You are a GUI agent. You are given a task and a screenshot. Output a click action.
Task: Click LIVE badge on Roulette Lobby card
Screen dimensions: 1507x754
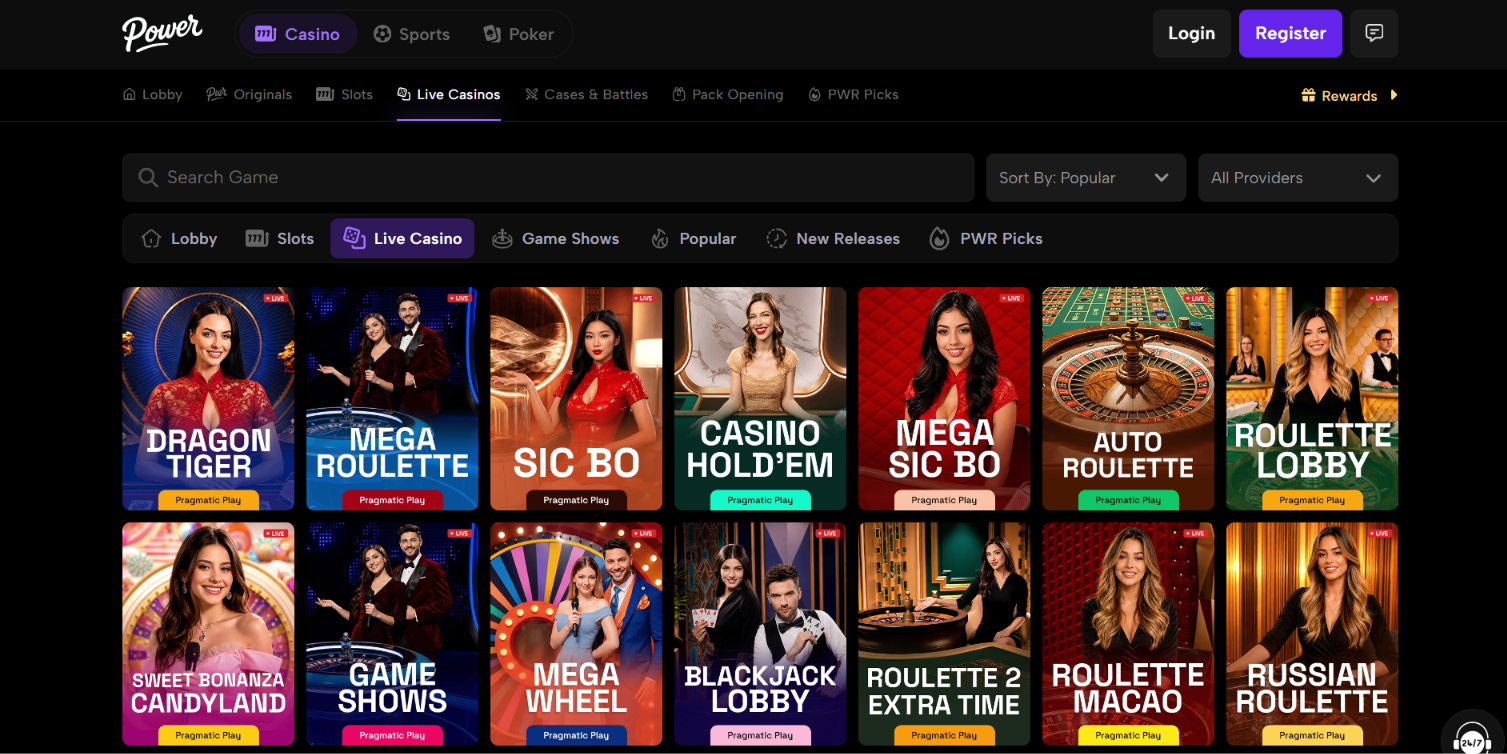[x=1379, y=298]
